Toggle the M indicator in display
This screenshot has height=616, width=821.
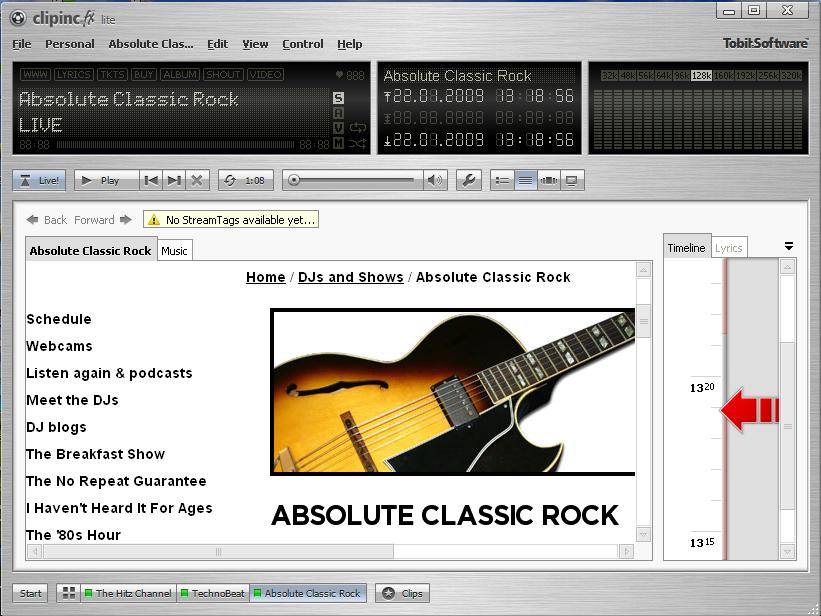(x=338, y=142)
